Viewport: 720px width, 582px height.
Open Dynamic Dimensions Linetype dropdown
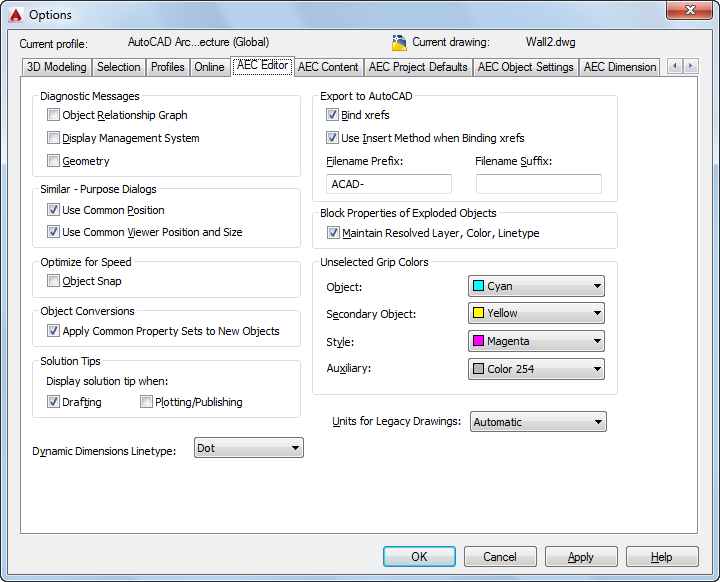click(248, 448)
